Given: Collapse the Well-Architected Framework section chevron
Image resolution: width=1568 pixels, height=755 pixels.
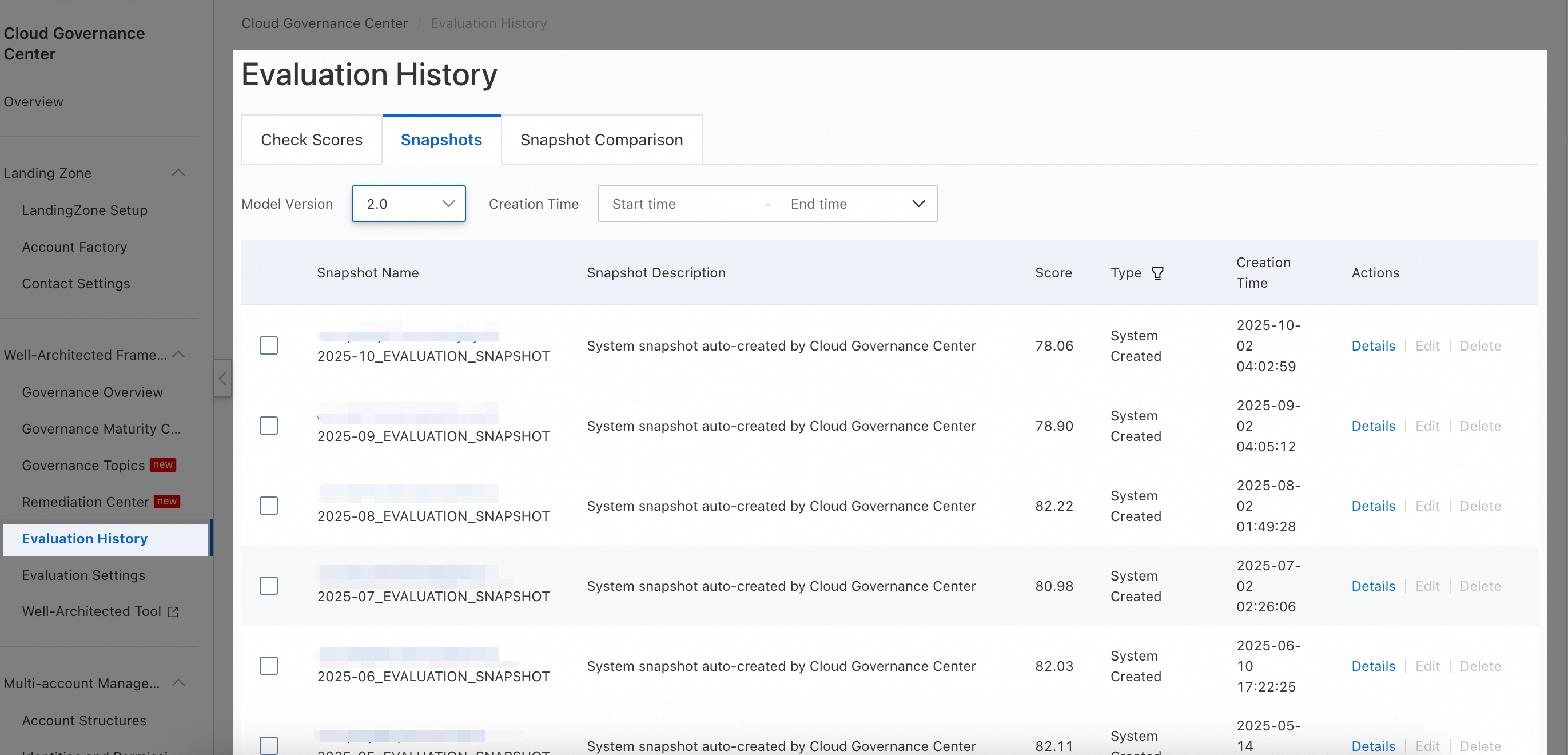Looking at the screenshot, I should pos(178,355).
